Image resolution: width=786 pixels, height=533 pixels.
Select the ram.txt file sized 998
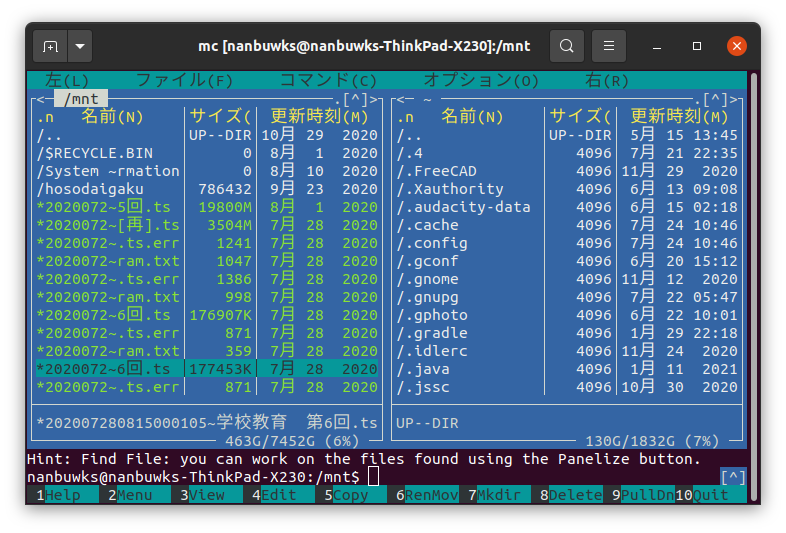tap(207, 297)
